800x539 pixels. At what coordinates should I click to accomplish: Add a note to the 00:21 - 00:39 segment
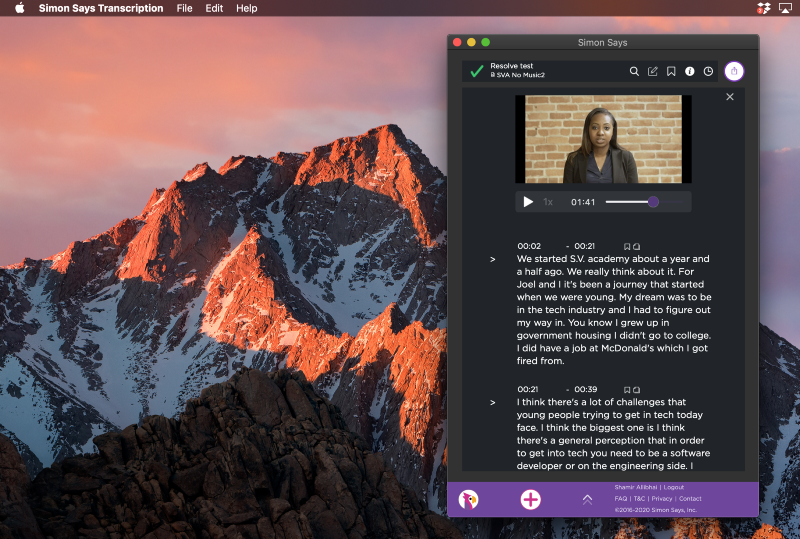[x=636, y=390]
